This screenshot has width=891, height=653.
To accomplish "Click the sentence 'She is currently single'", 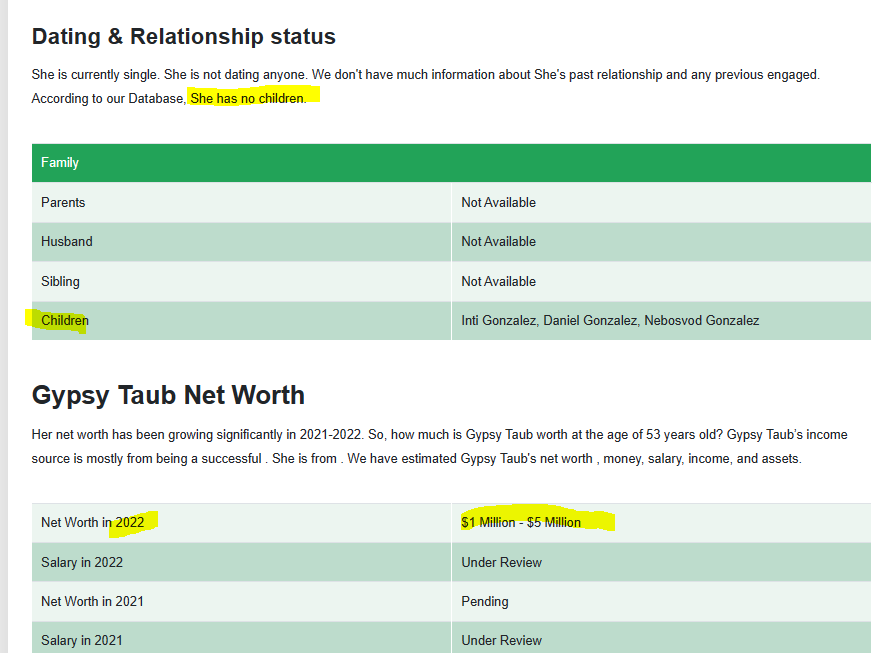I will click(x=95, y=74).
